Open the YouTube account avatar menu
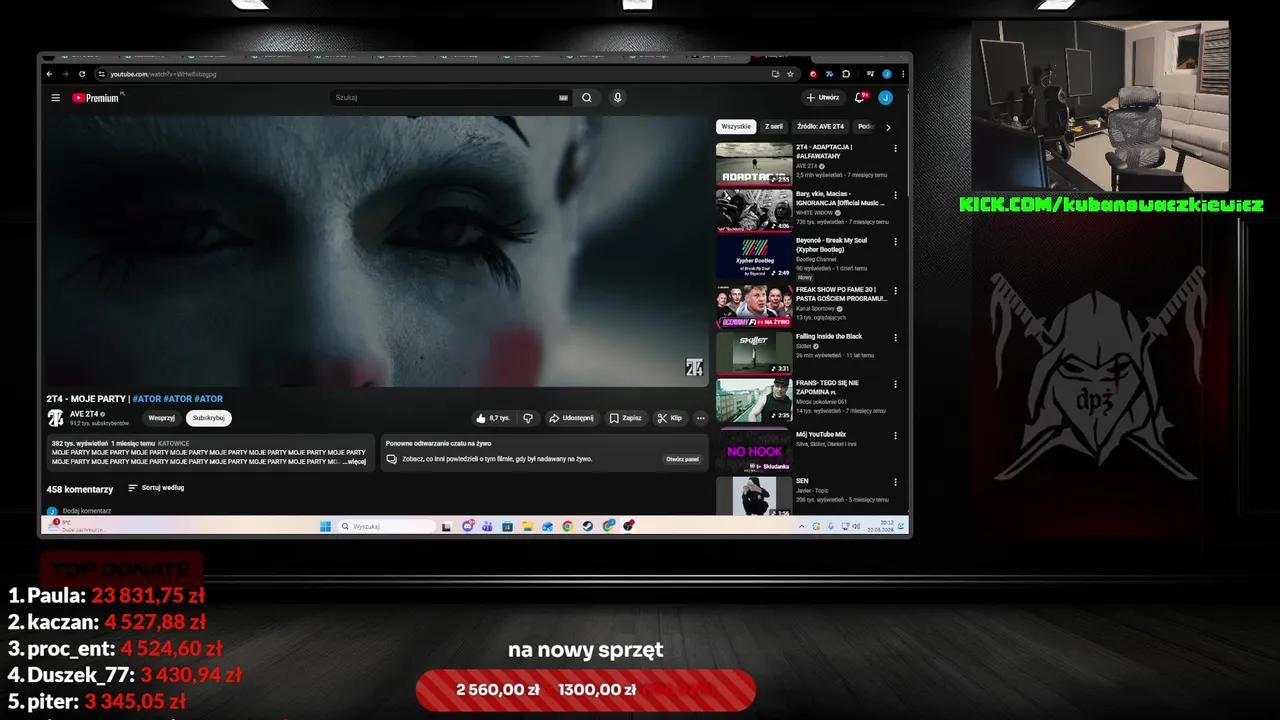Image resolution: width=1280 pixels, height=720 pixels. tap(885, 98)
